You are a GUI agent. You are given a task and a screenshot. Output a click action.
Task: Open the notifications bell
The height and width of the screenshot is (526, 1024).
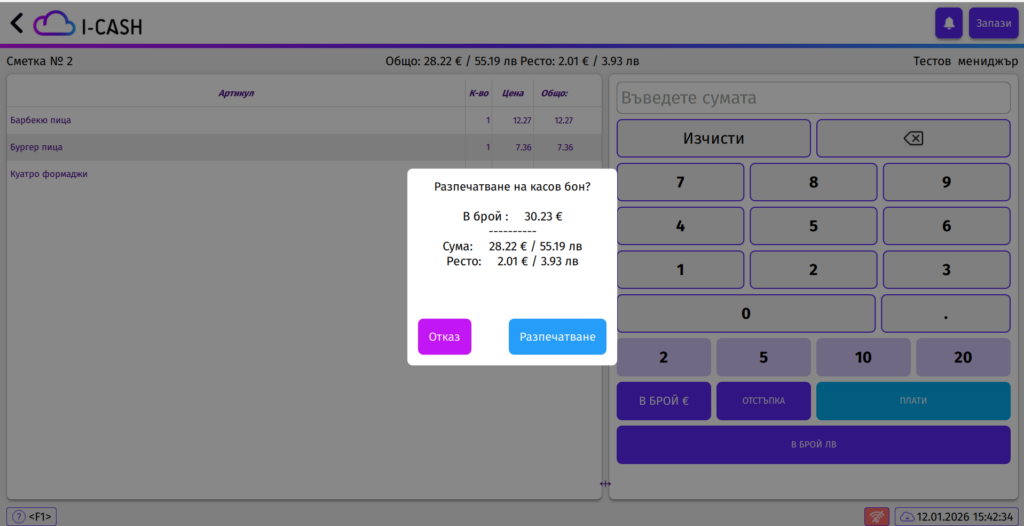[948, 23]
